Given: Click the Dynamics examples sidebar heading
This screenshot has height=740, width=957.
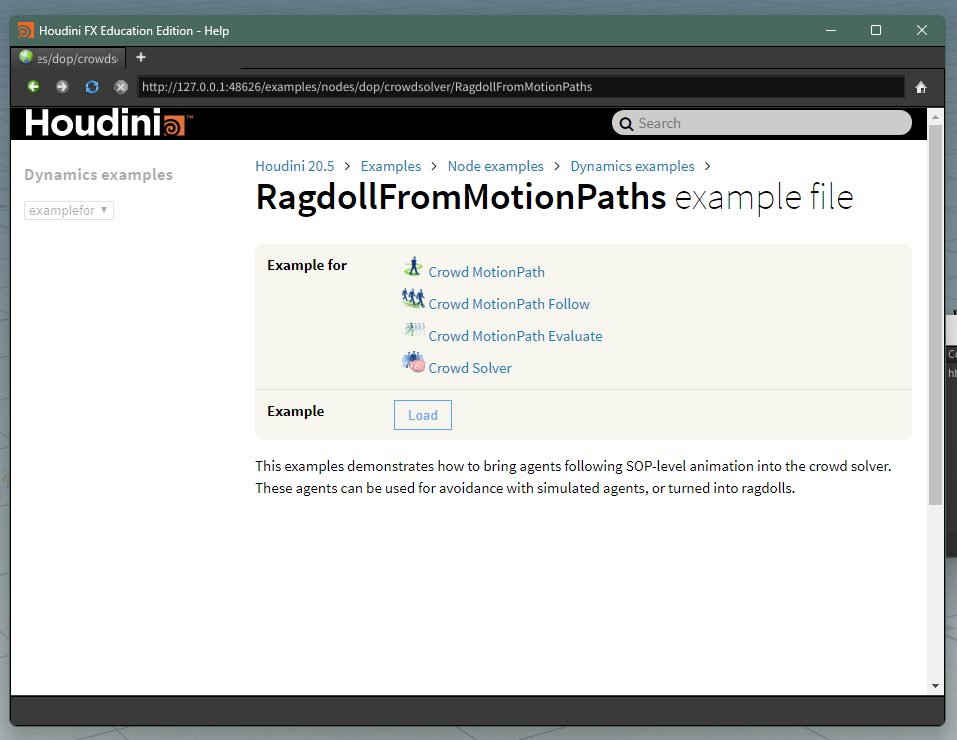Looking at the screenshot, I should [98, 175].
